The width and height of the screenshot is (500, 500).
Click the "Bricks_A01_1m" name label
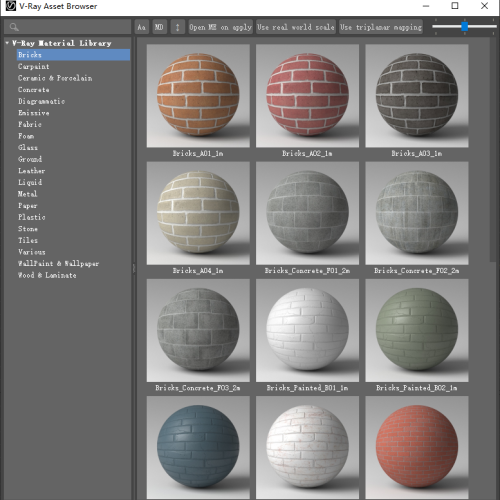tap(198, 154)
